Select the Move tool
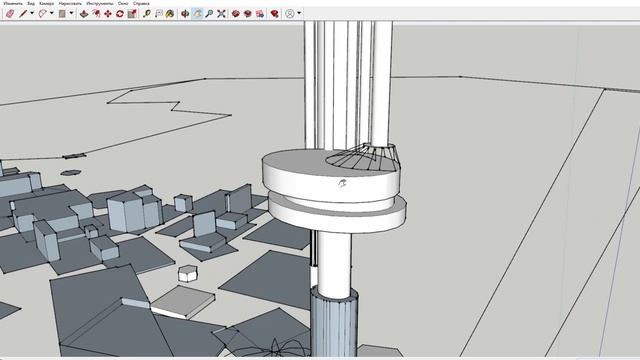 (108, 14)
